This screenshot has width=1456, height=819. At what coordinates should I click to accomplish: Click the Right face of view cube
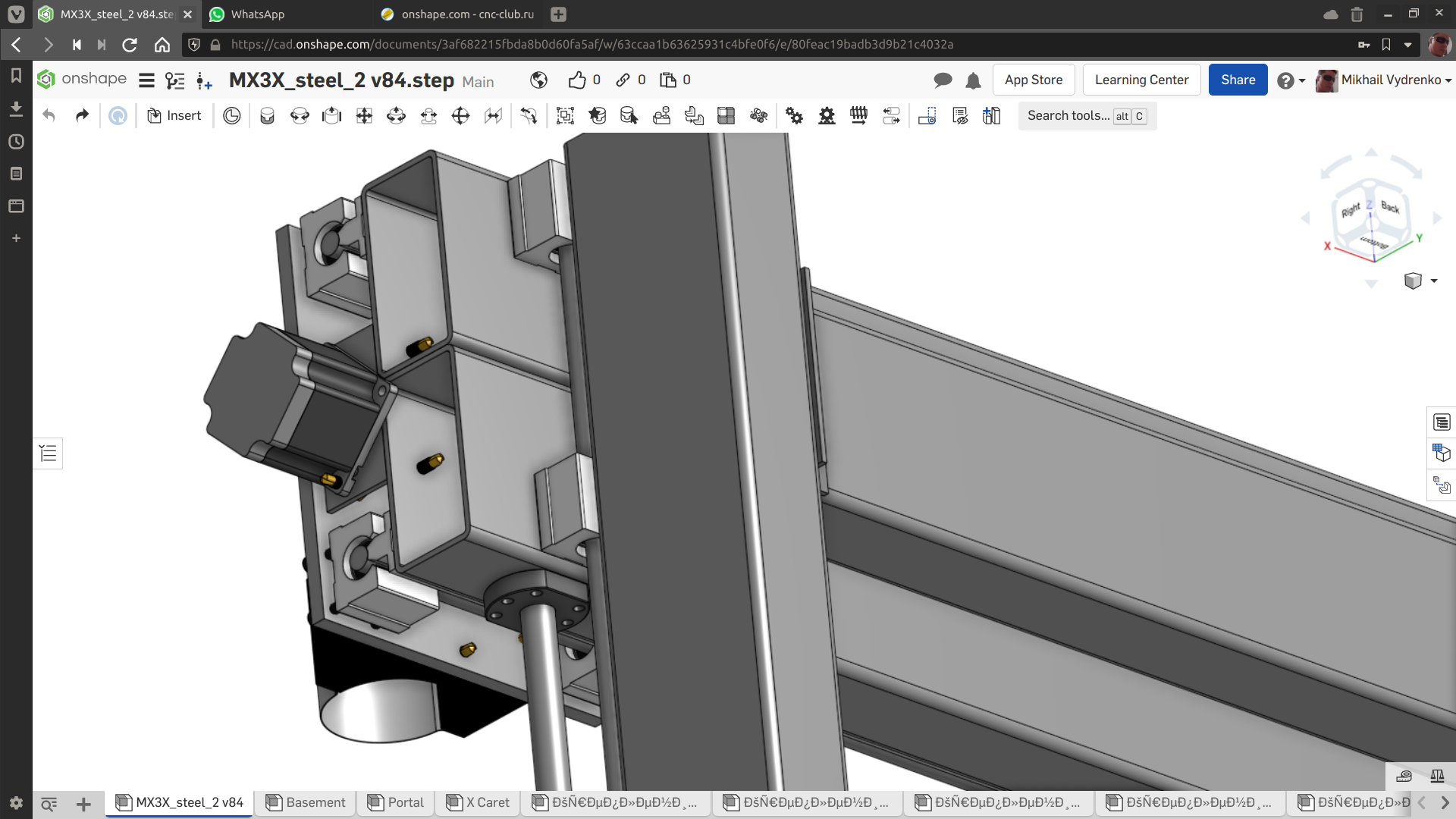click(x=1350, y=211)
